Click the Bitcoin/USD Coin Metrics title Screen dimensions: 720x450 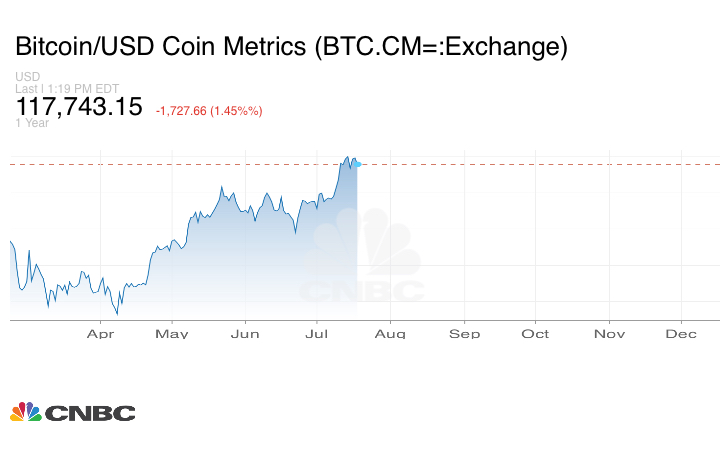coord(292,47)
